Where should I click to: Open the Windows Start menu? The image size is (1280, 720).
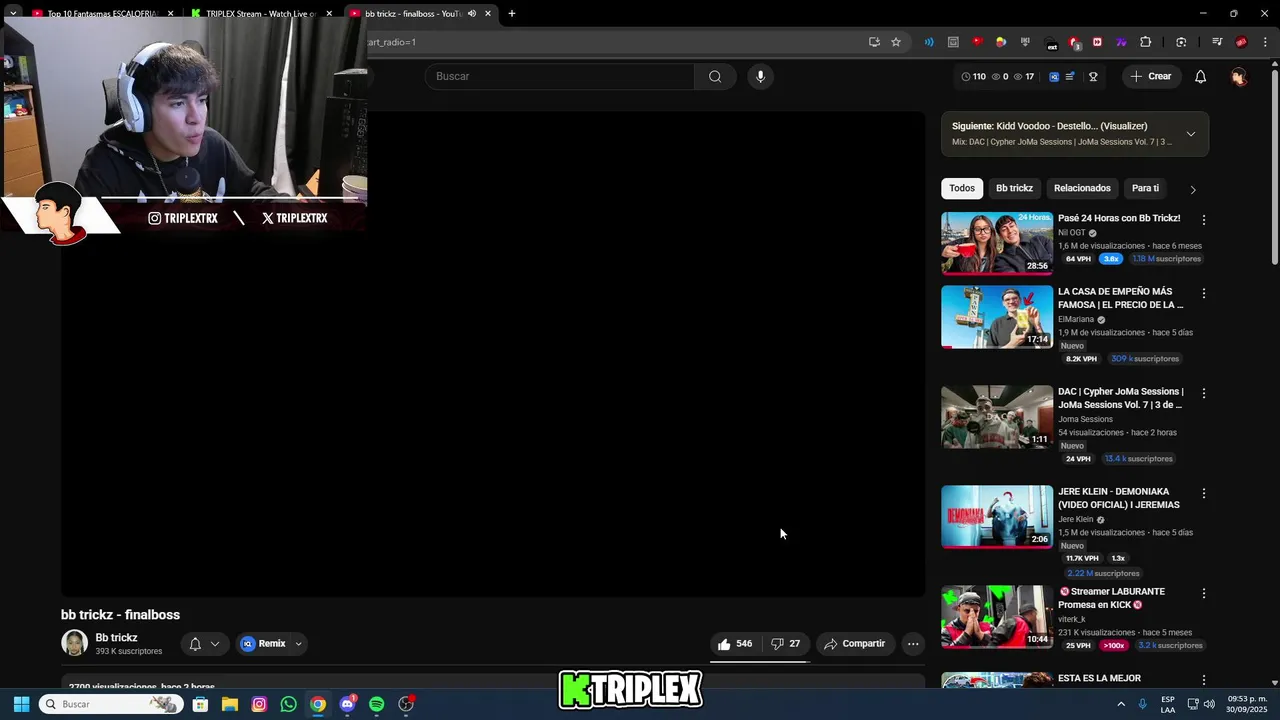[21, 704]
